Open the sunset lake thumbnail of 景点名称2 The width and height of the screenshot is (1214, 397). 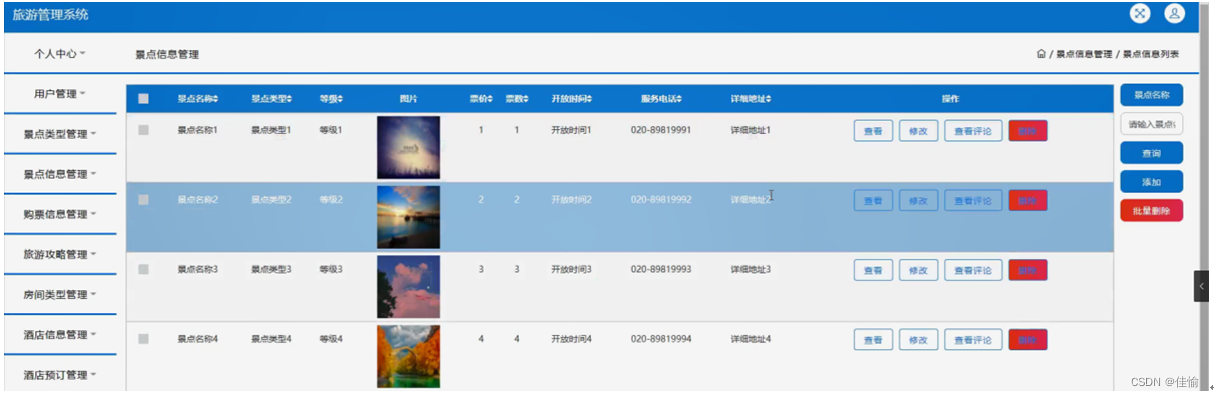(408, 217)
